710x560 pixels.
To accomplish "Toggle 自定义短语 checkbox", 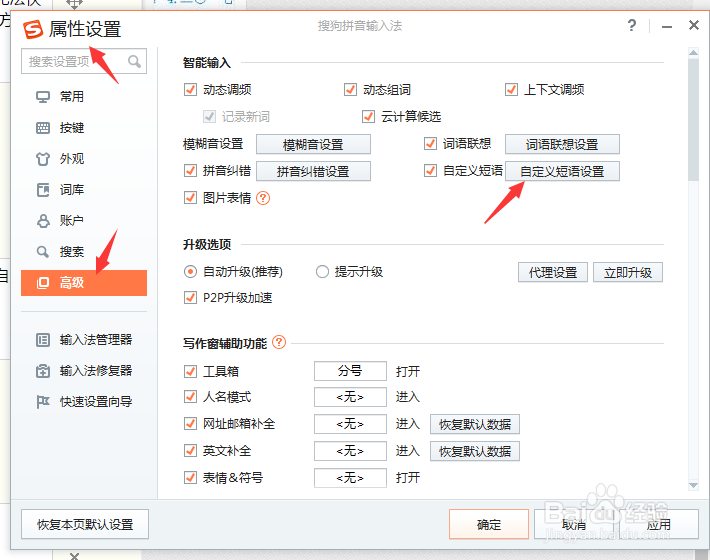I will click(430, 171).
